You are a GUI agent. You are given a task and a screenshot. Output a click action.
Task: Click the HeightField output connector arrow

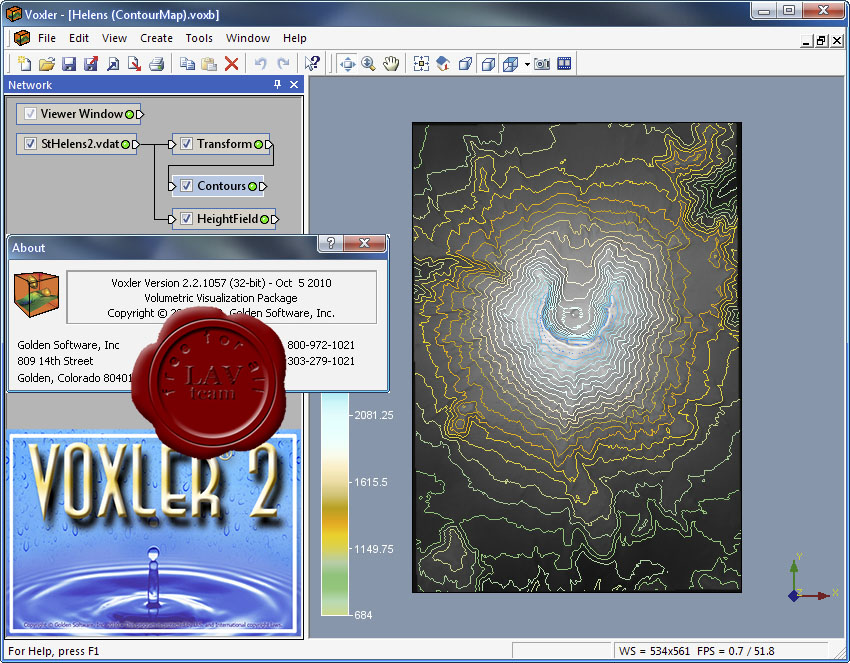click(x=275, y=220)
